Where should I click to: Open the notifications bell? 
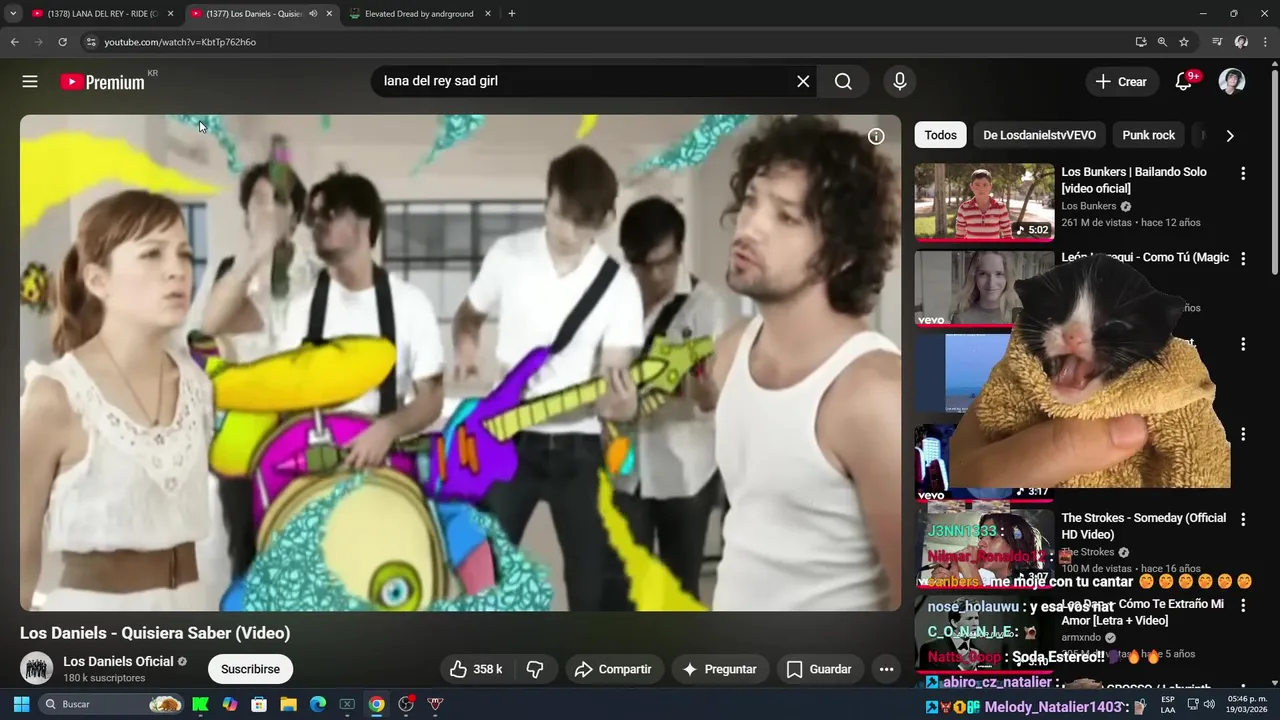pyautogui.click(x=1184, y=82)
